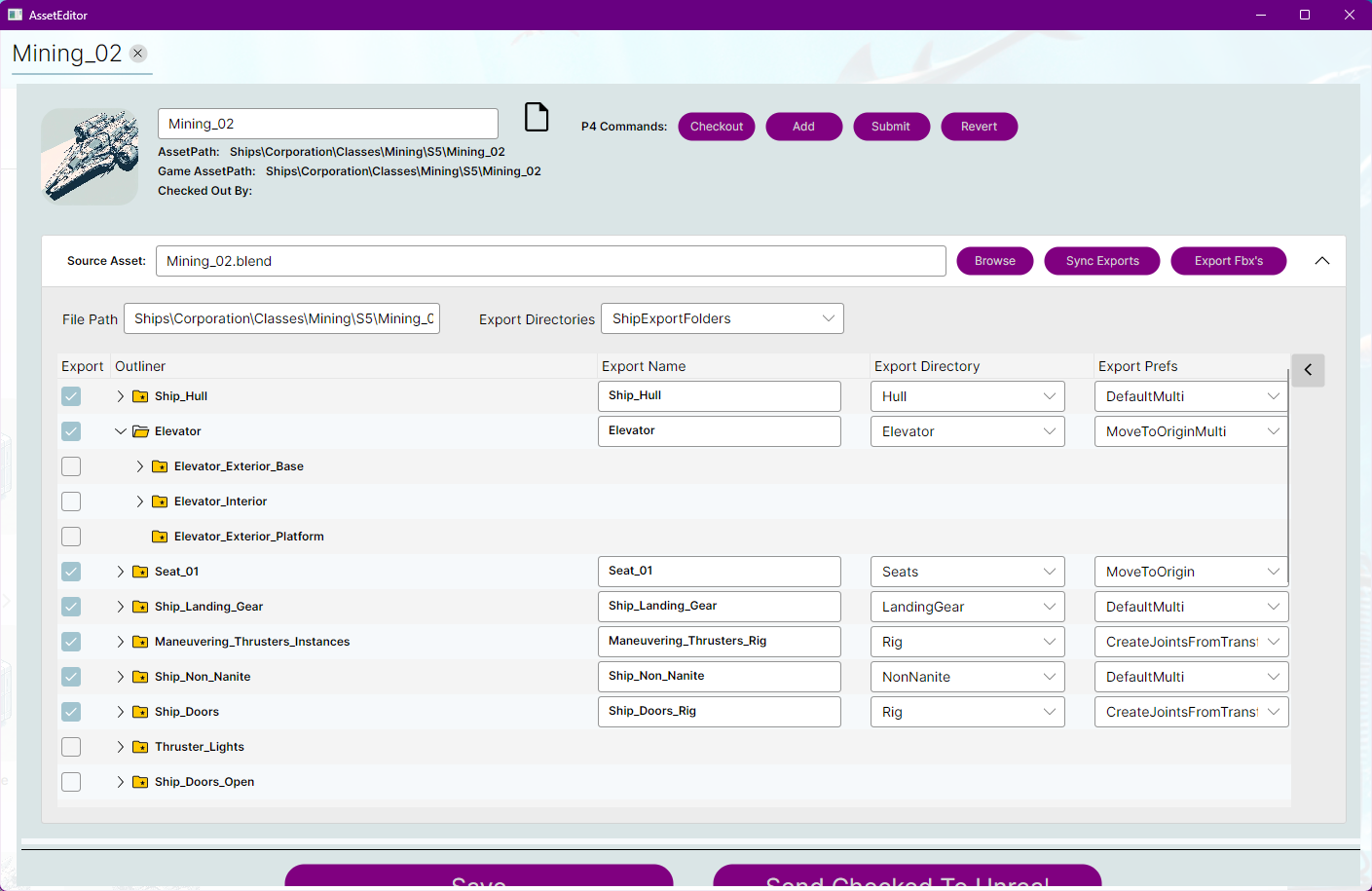The height and width of the screenshot is (891, 1372).
Task: Open the ShipExportFolders dropdown
Action: [722, 318]
